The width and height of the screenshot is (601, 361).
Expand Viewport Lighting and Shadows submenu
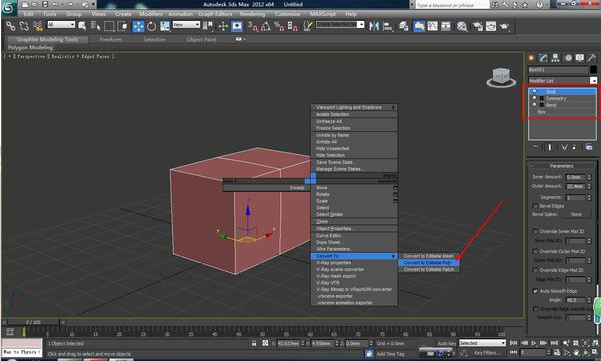354,107
